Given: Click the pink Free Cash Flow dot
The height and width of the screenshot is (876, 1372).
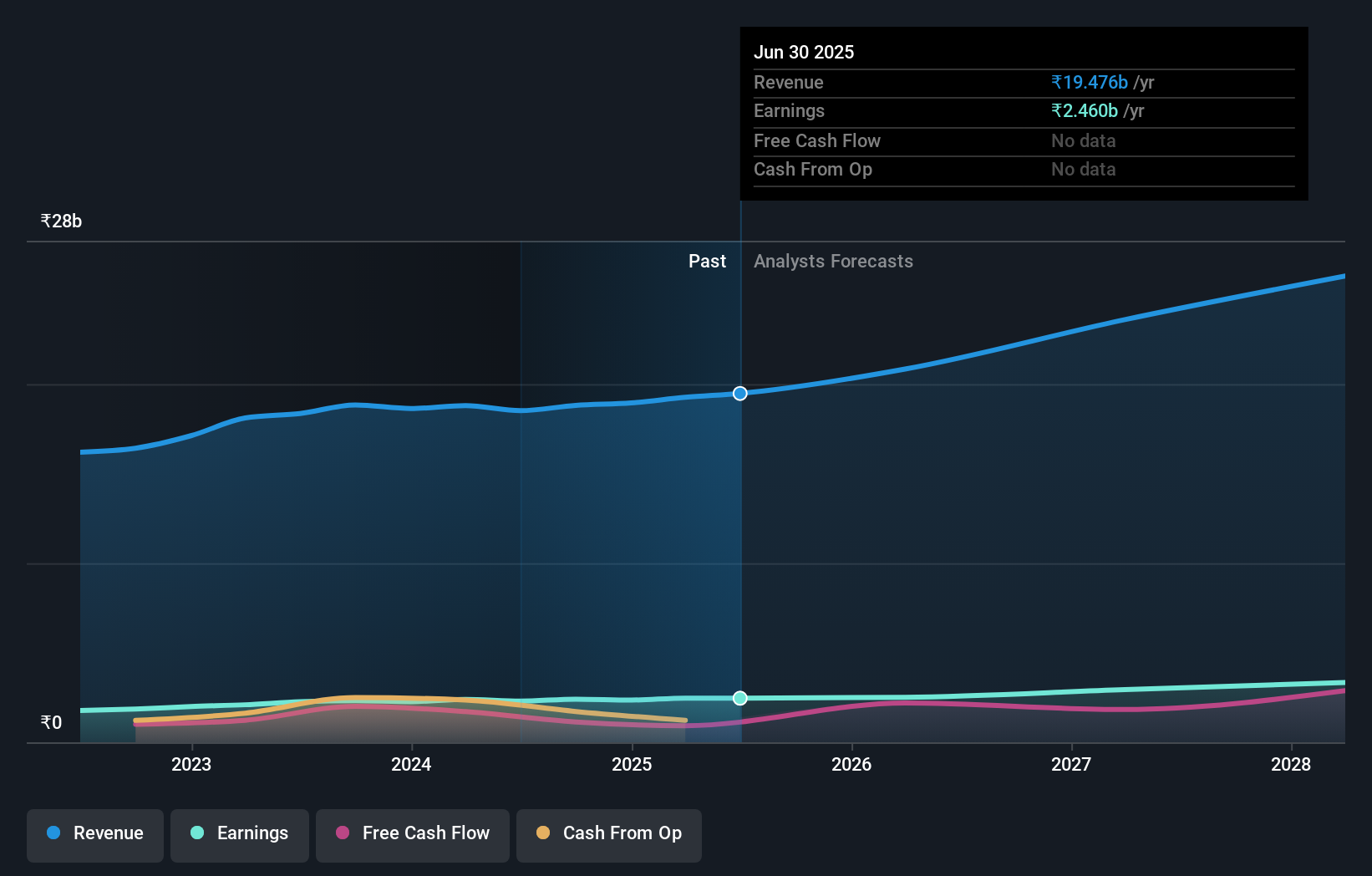Looking at the screenshot, I should (x=343, y=833).
